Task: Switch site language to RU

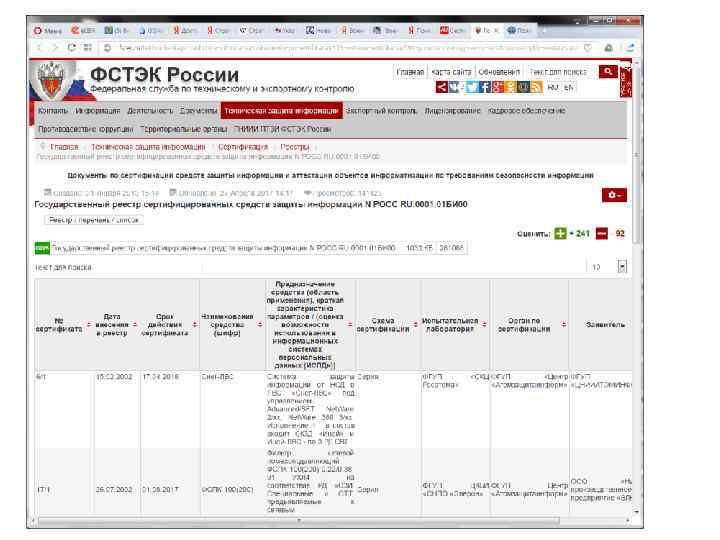Action: [x=553, y=87]
